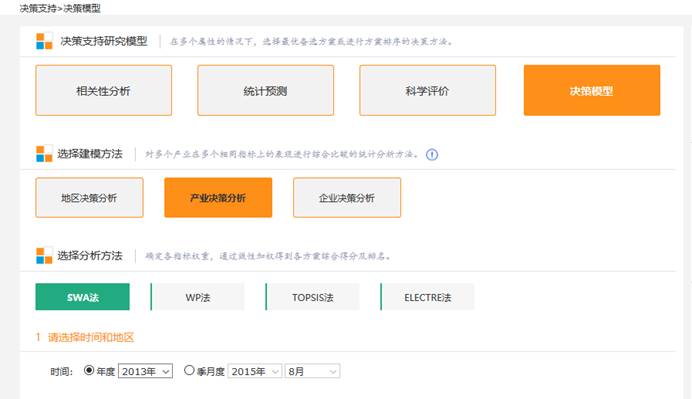Switch to the WP法 analysis method

coord(197,297)
